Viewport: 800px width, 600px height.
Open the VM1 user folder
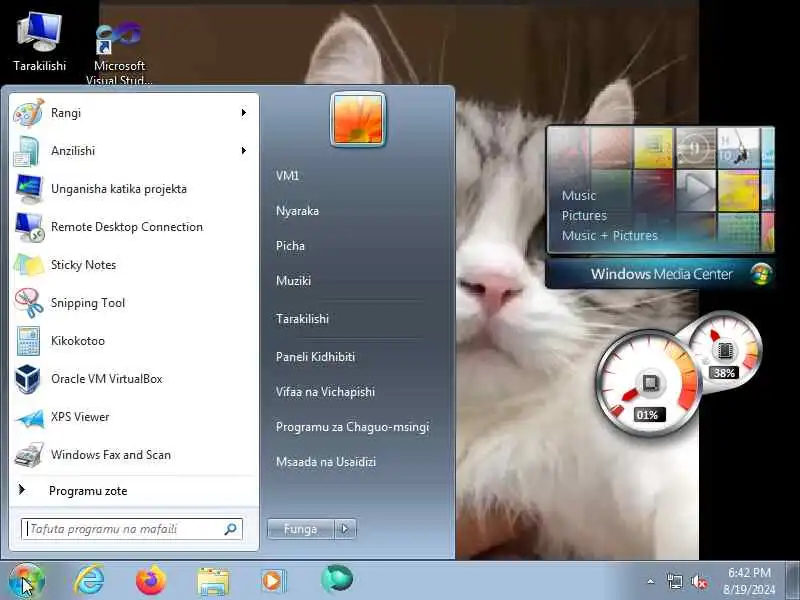tap(287, 176)
